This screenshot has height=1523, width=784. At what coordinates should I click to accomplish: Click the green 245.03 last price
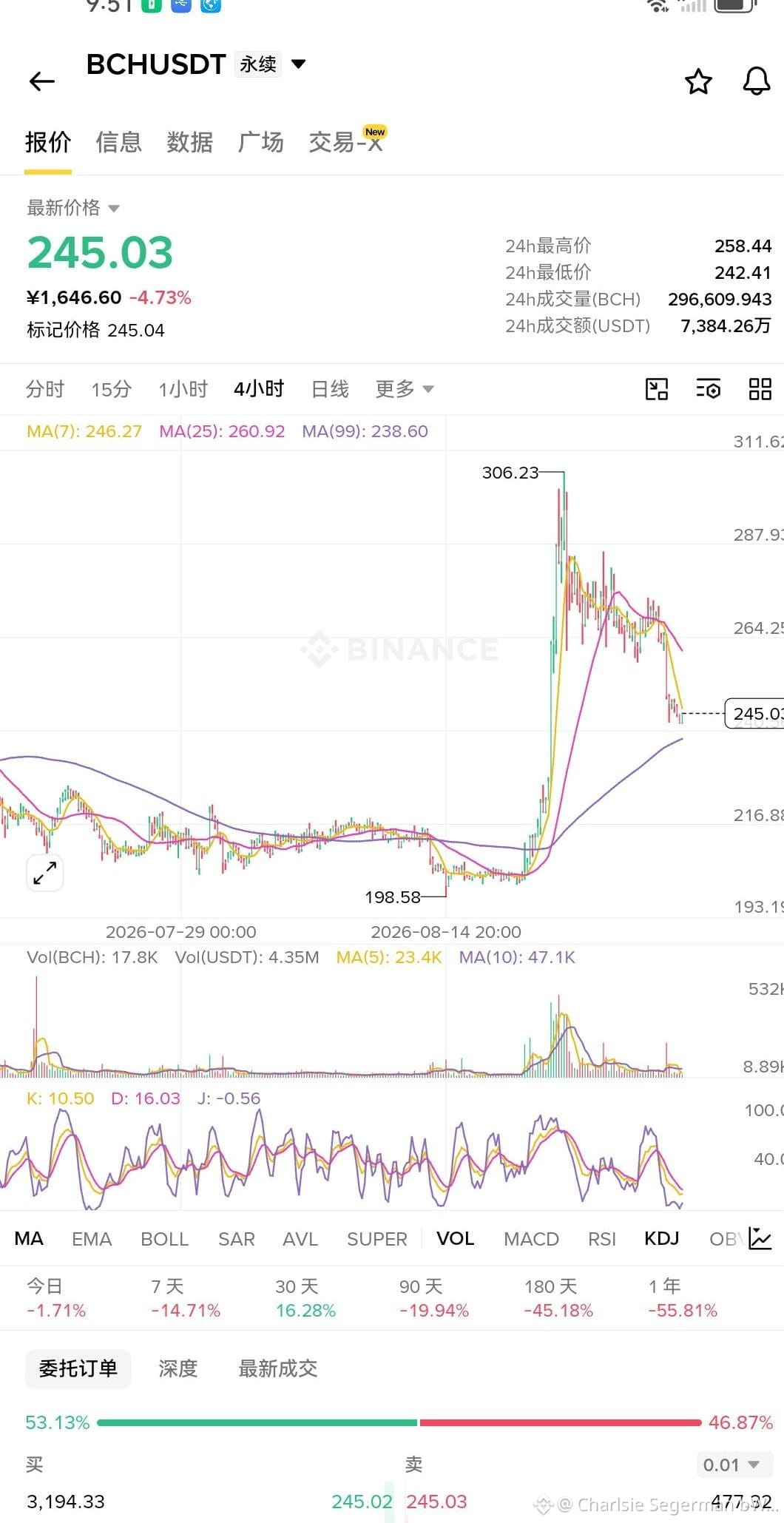pyautogui.click(x=101, y=252)
